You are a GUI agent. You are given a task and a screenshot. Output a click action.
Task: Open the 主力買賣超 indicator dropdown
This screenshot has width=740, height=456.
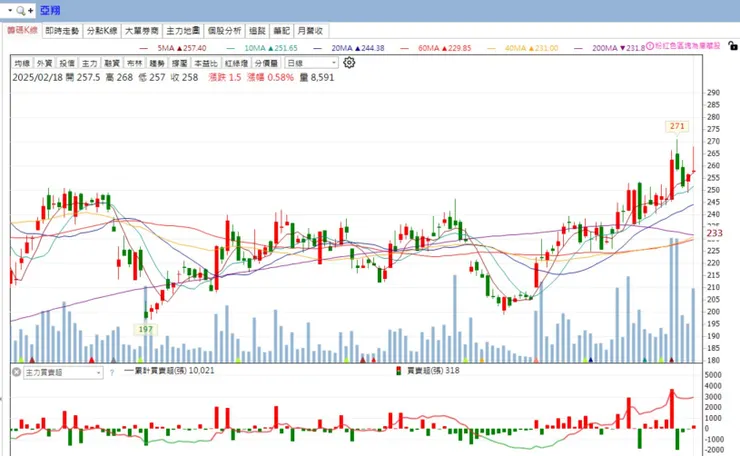point(63,372)
